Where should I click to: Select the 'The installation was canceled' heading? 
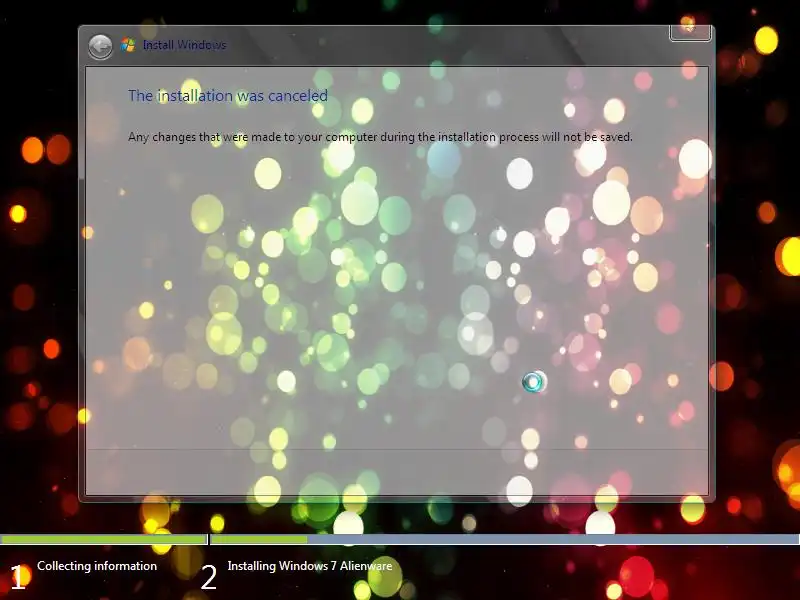click(x=228, y=96)
